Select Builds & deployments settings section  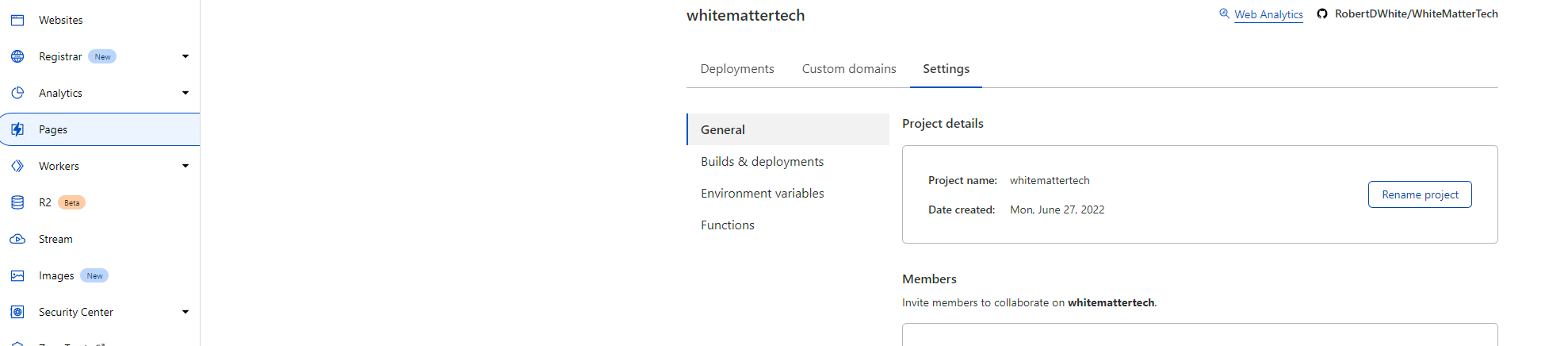(x=762, y=162)
